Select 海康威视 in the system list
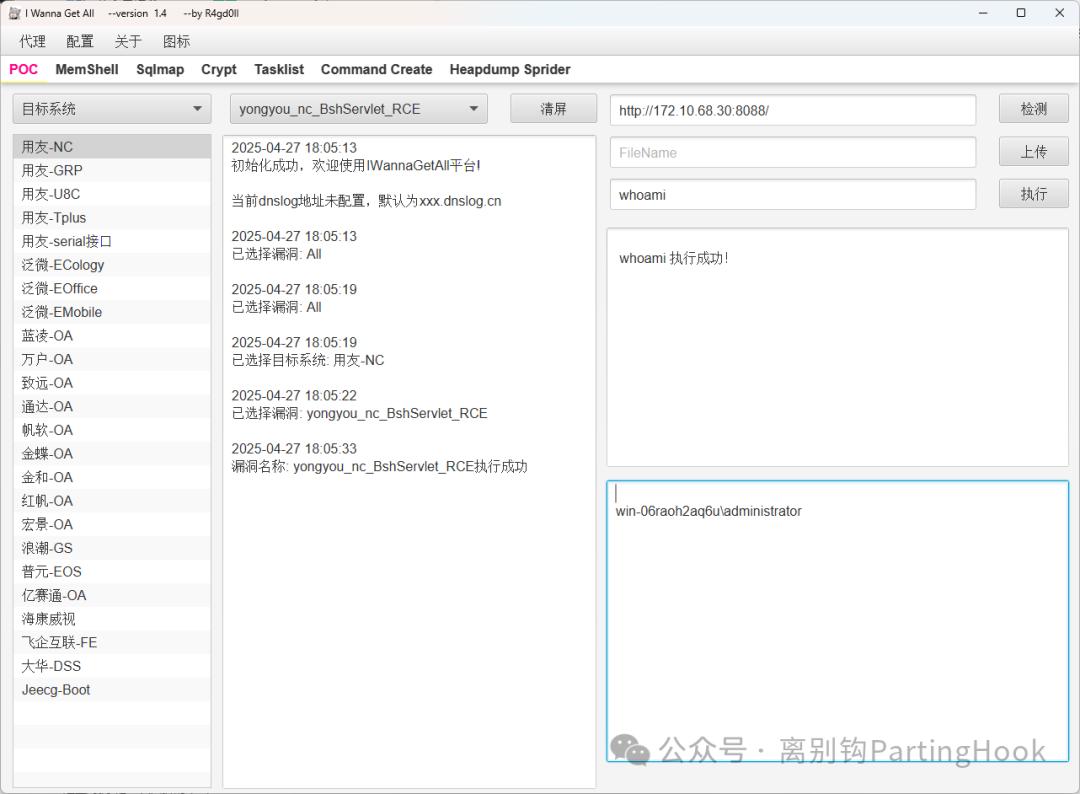The height and width of the screenshot is (794, 1080). click(x=112, y=618)
